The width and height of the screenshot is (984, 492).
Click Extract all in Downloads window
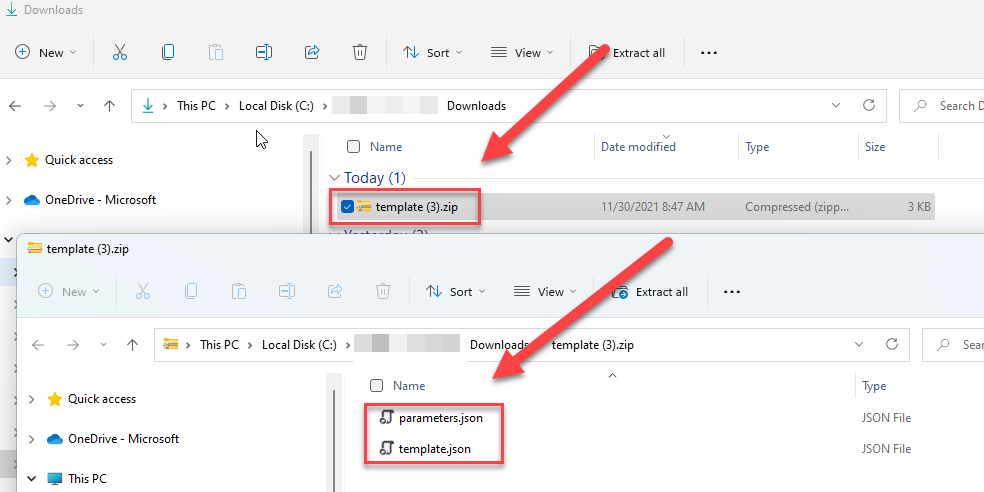(x=627, y=53)
